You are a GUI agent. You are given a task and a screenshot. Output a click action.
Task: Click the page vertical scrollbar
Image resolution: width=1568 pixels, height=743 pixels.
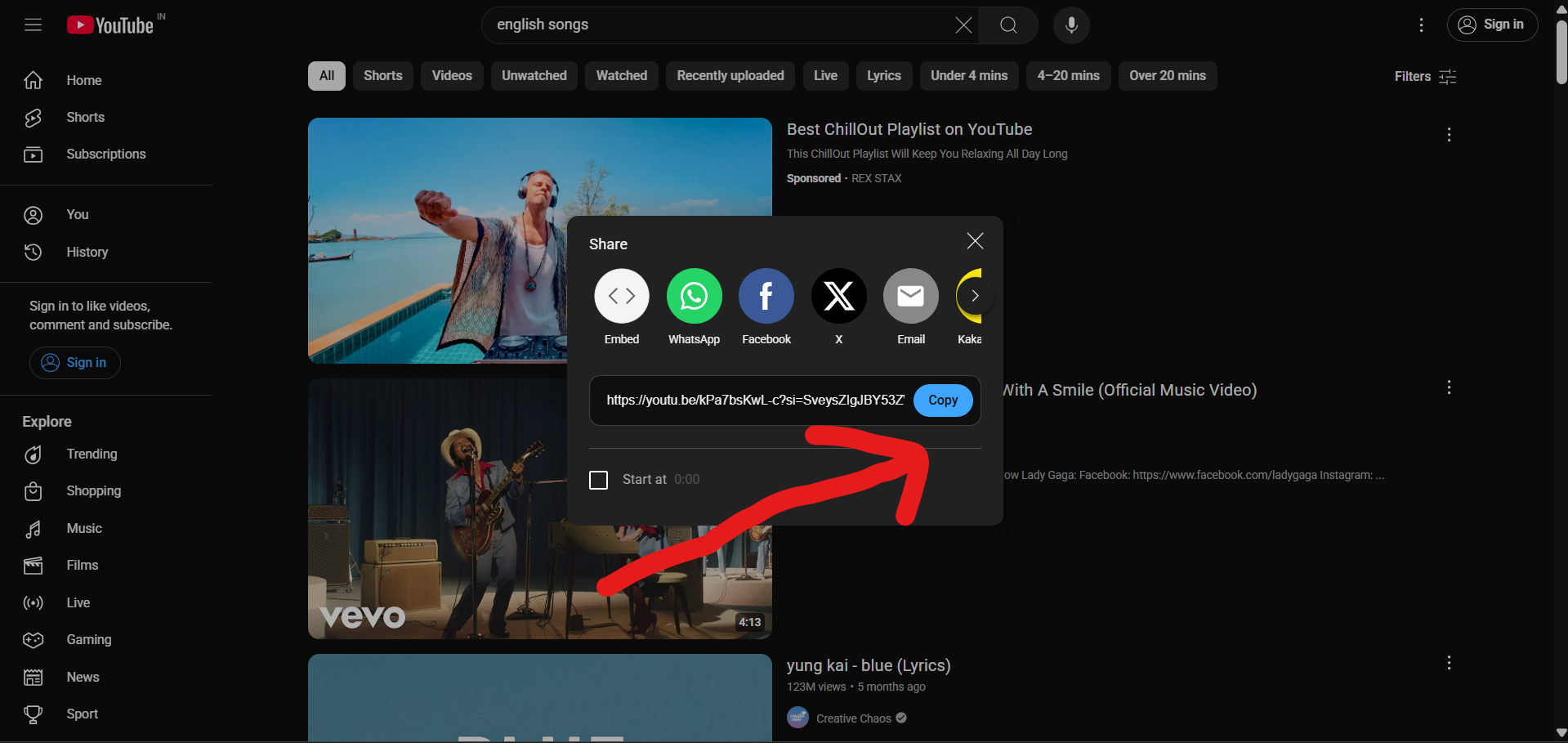(x=1561, y=53)
